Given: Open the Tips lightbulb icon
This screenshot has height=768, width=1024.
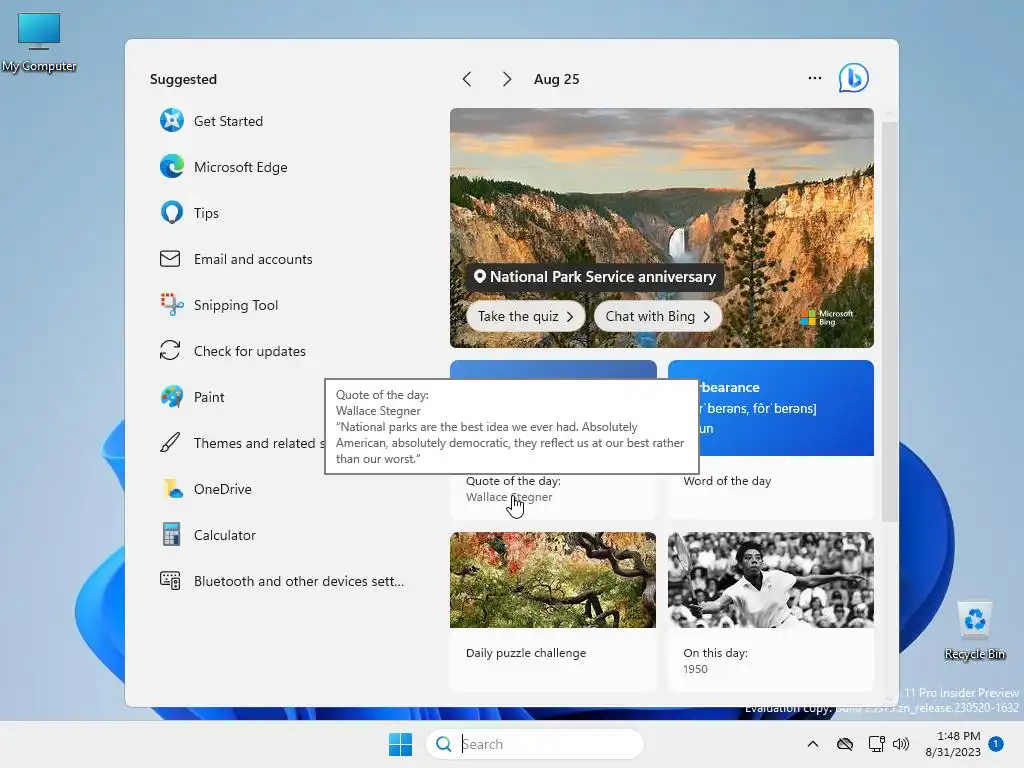Looking at the screenshot, I should 172,213.
